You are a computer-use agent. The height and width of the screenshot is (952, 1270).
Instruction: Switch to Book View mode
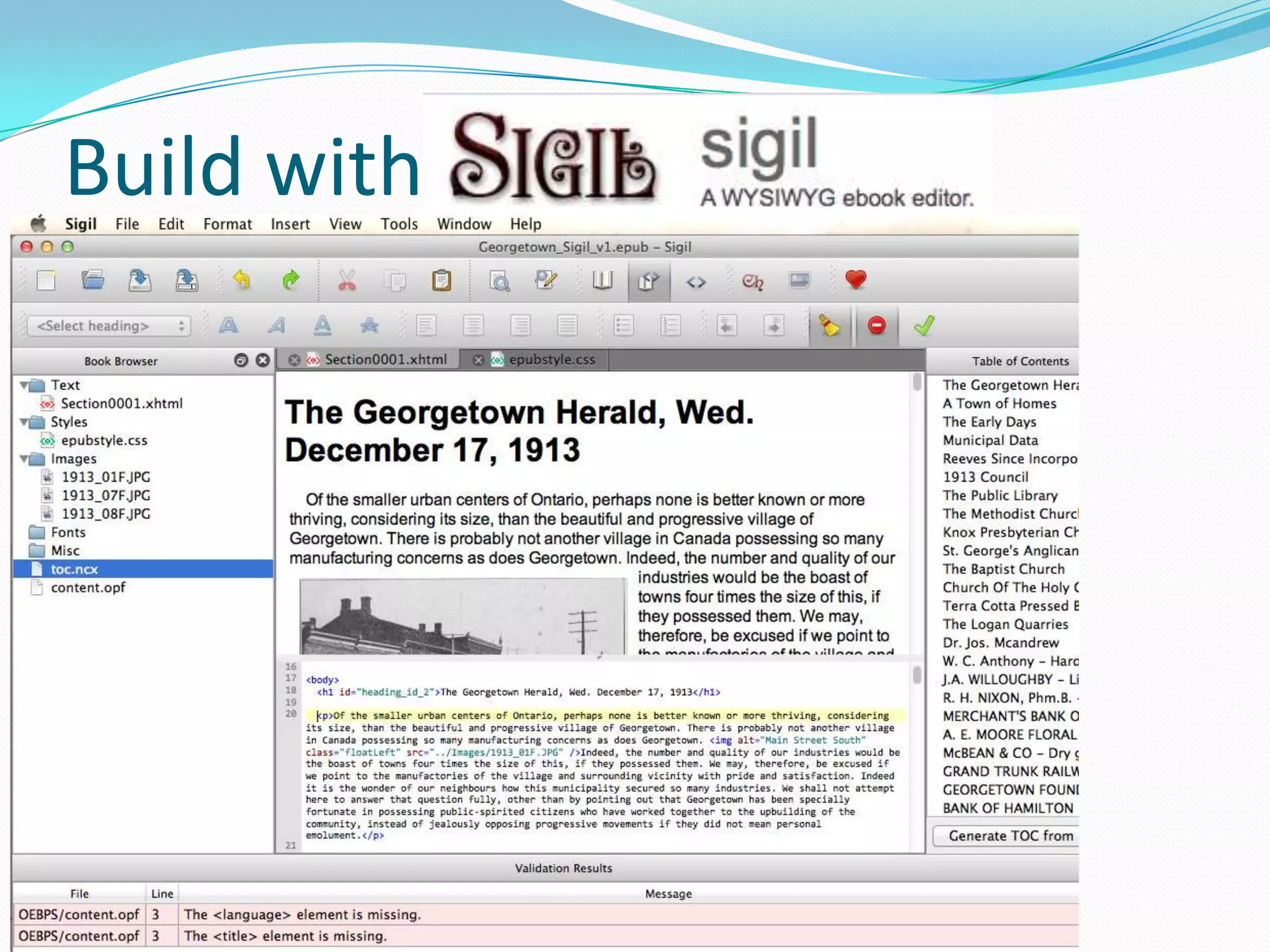[602, 281]
